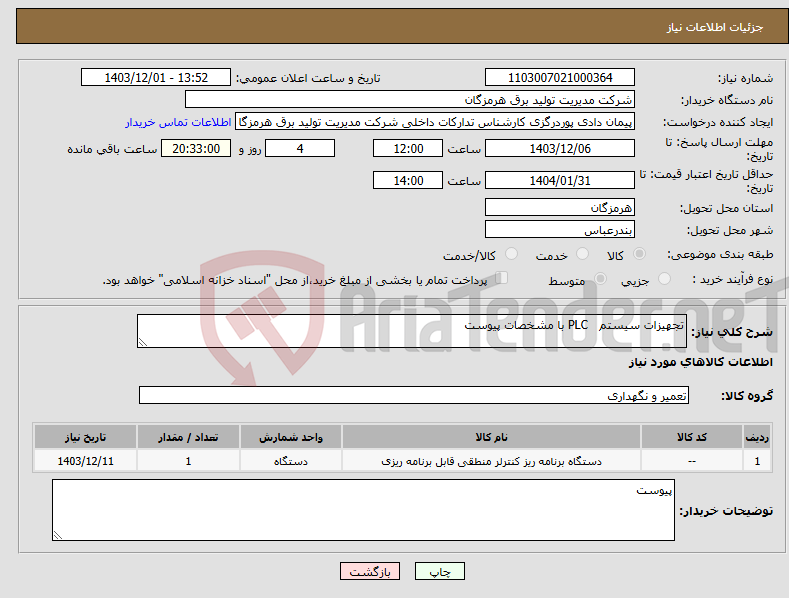
Task: Click the response deadline date 1403/12/06
Action: point(560,148)
